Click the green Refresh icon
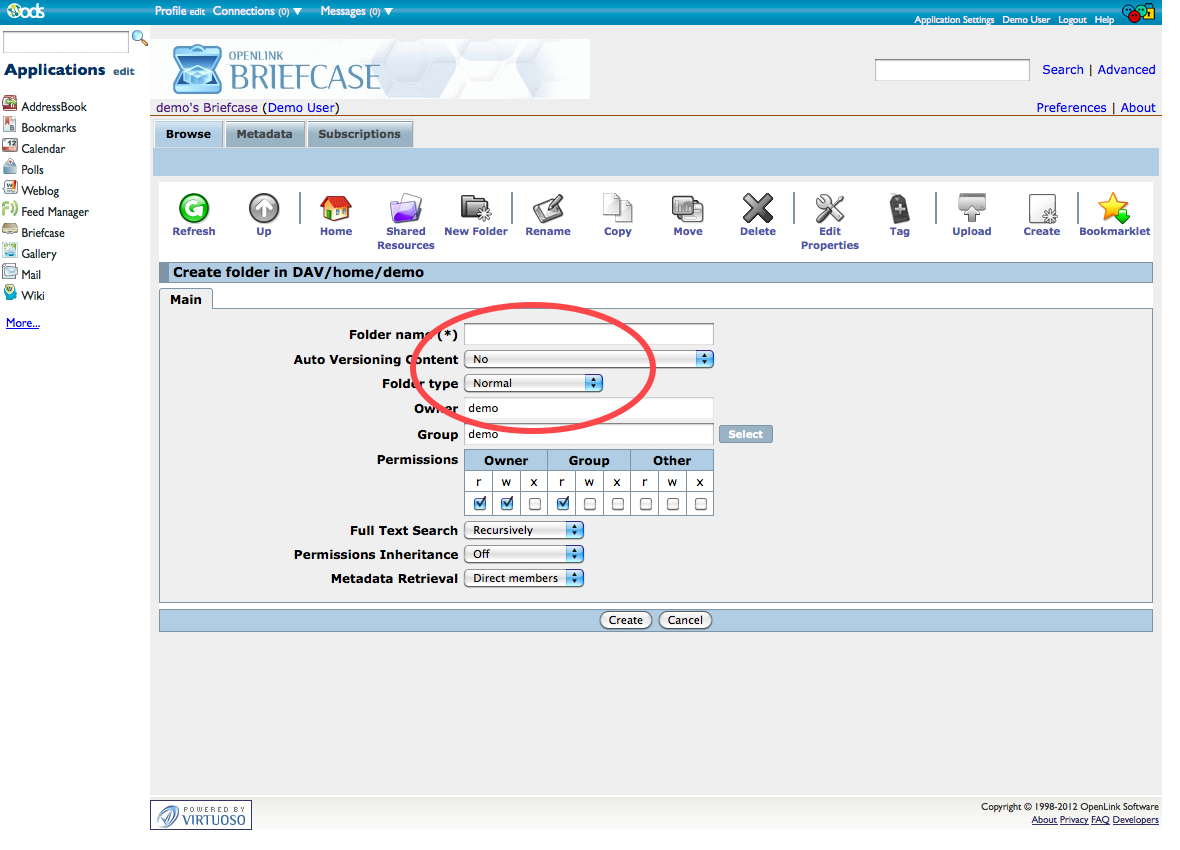 (x=193, y=209)
